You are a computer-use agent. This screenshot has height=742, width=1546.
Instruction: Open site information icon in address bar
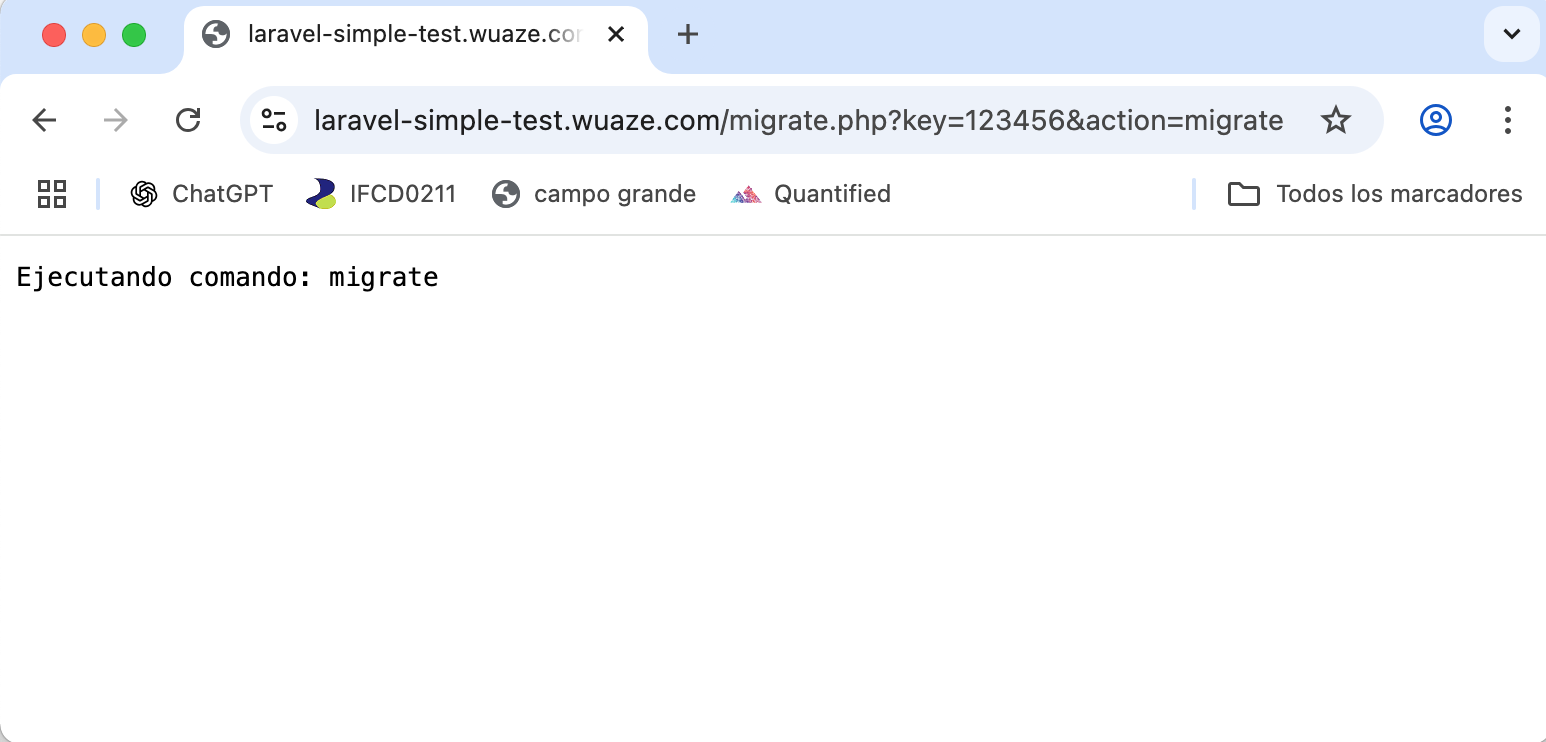(x=274, y=121)
